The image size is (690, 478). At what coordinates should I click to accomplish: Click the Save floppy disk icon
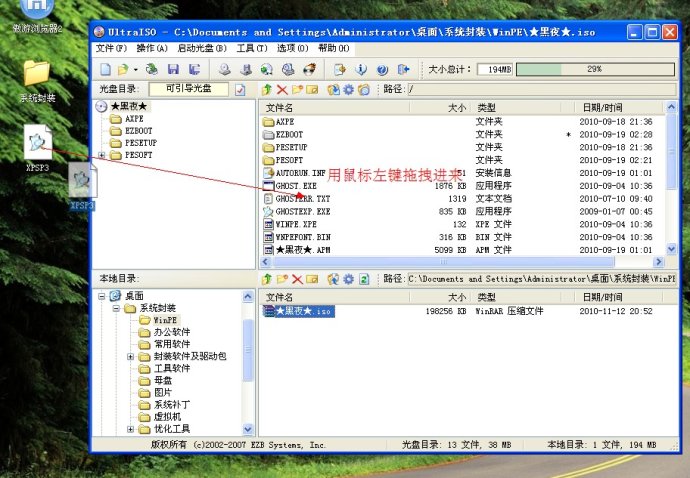(173, 70)
